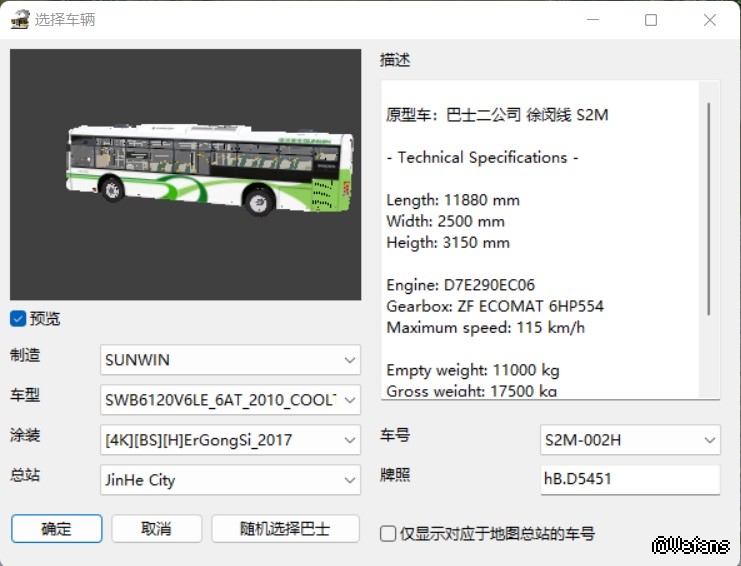Expand the 总站 JinHe City dropdown

pos(230,480)
